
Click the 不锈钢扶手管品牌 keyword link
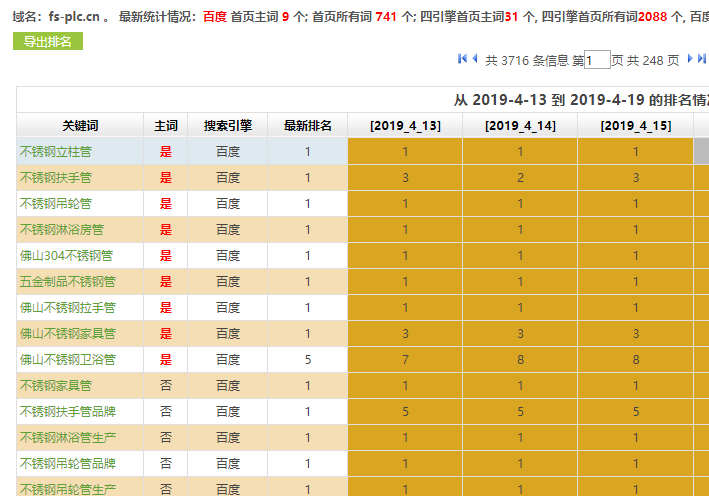click(x=68, y=411)
